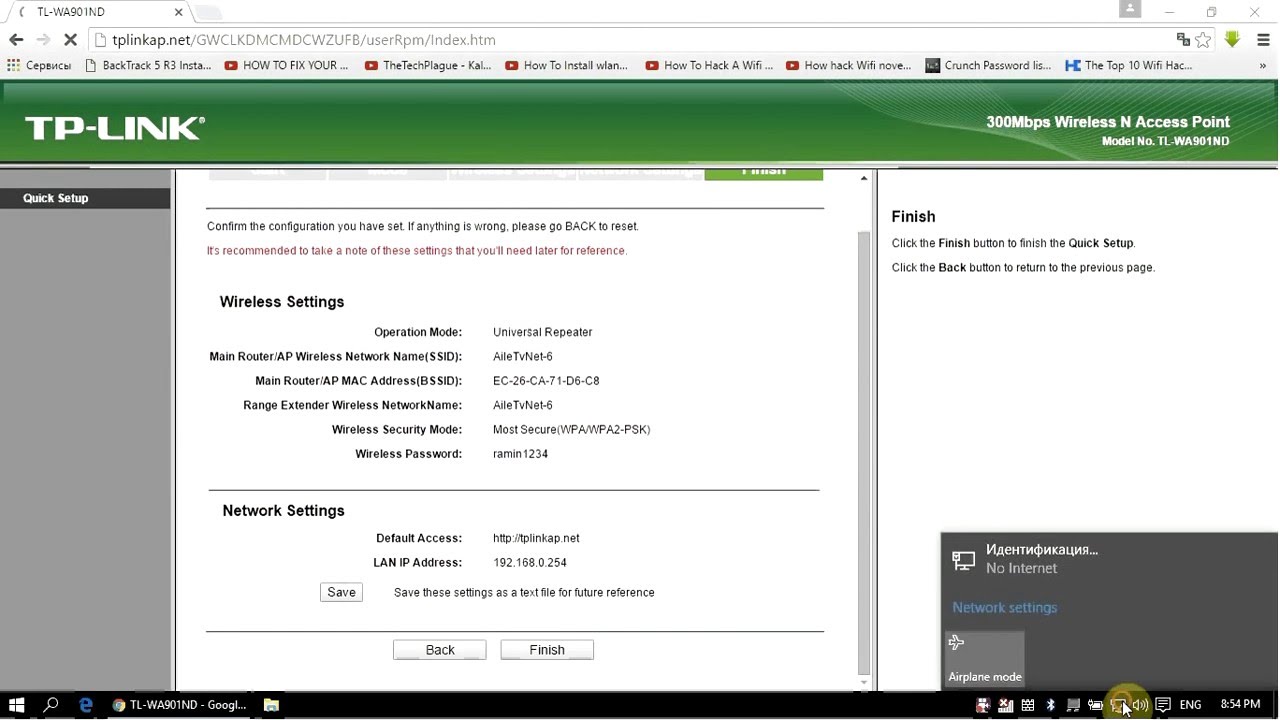Open the green download arrow extension

(1232, 39)
